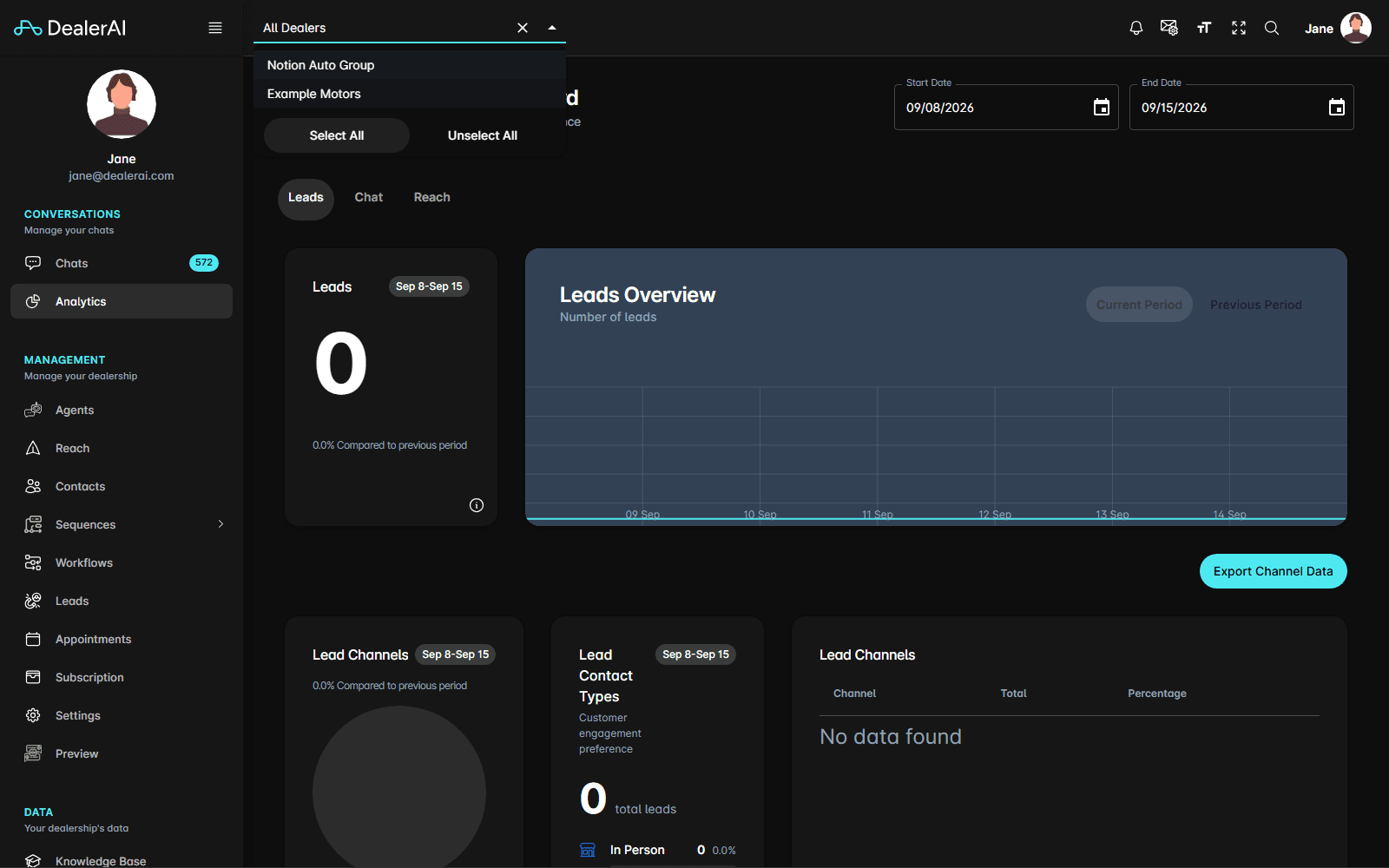This screenshot has height=868, width=1389.
Task: Expand the Sequences submenu chevron
Action: click(x=221, y=524)
